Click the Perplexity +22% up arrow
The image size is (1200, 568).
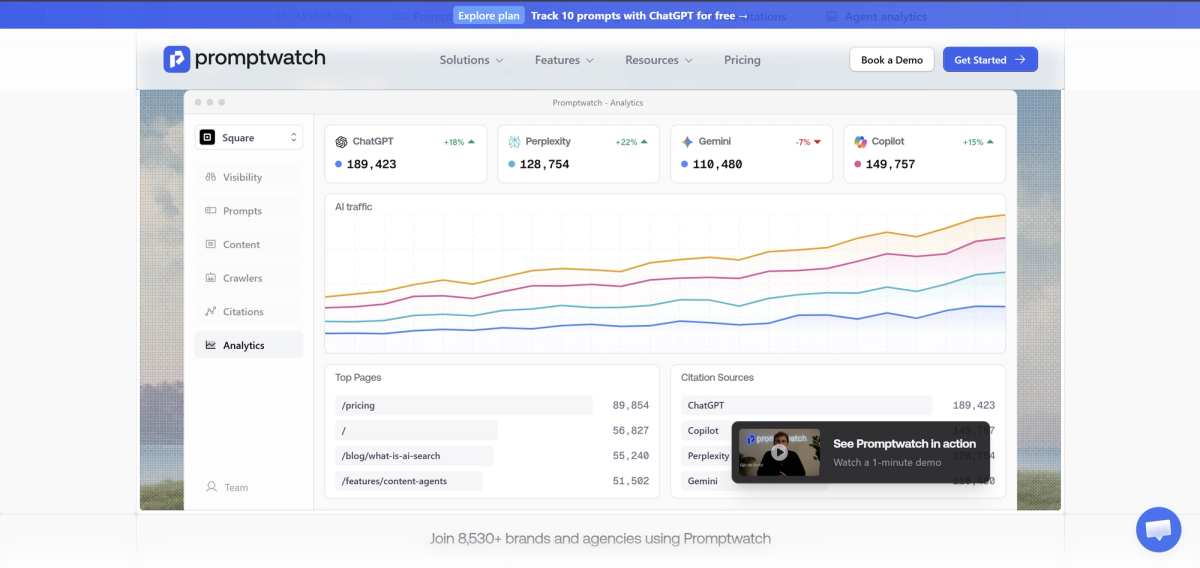(x=644, y=142)
